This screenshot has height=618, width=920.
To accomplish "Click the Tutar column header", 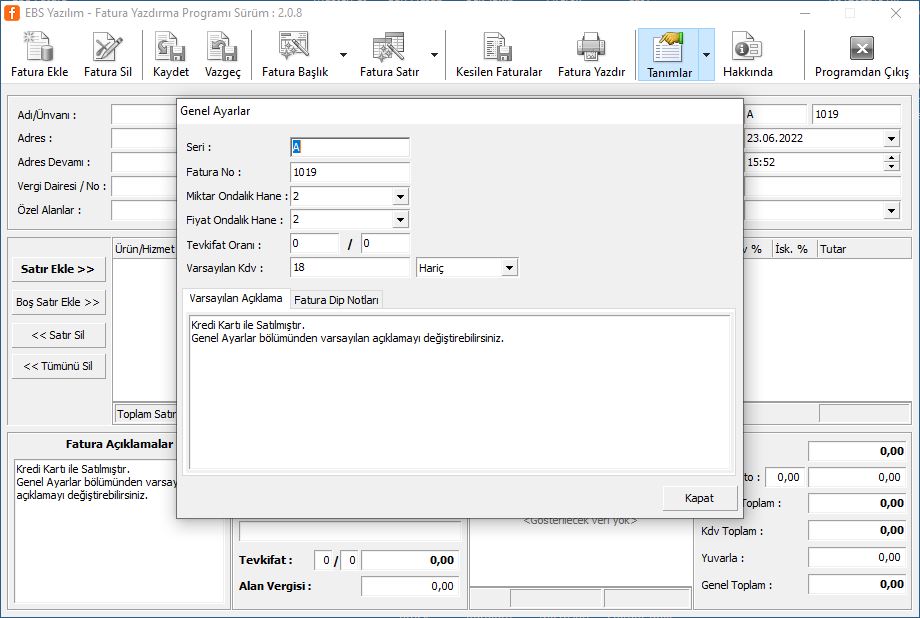I will coord(864,249).
